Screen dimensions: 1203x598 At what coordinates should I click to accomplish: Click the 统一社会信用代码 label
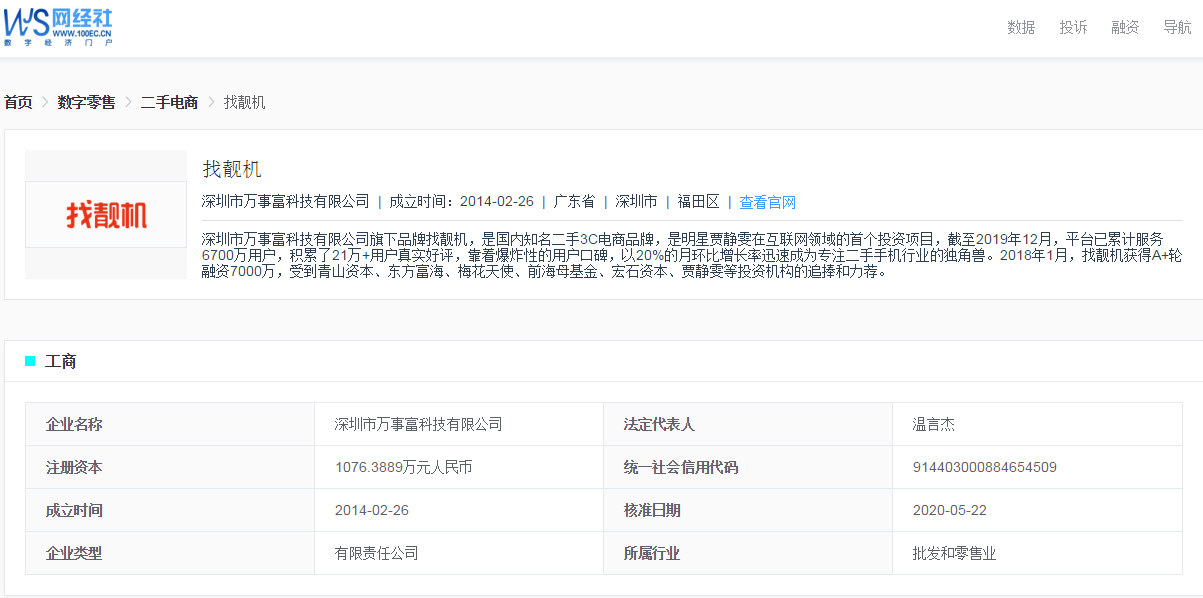[x=681, y=467]
